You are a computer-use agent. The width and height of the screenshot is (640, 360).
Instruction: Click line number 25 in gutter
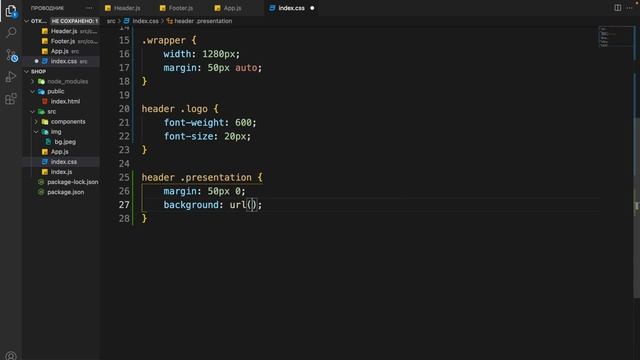[x=124, y=178]
